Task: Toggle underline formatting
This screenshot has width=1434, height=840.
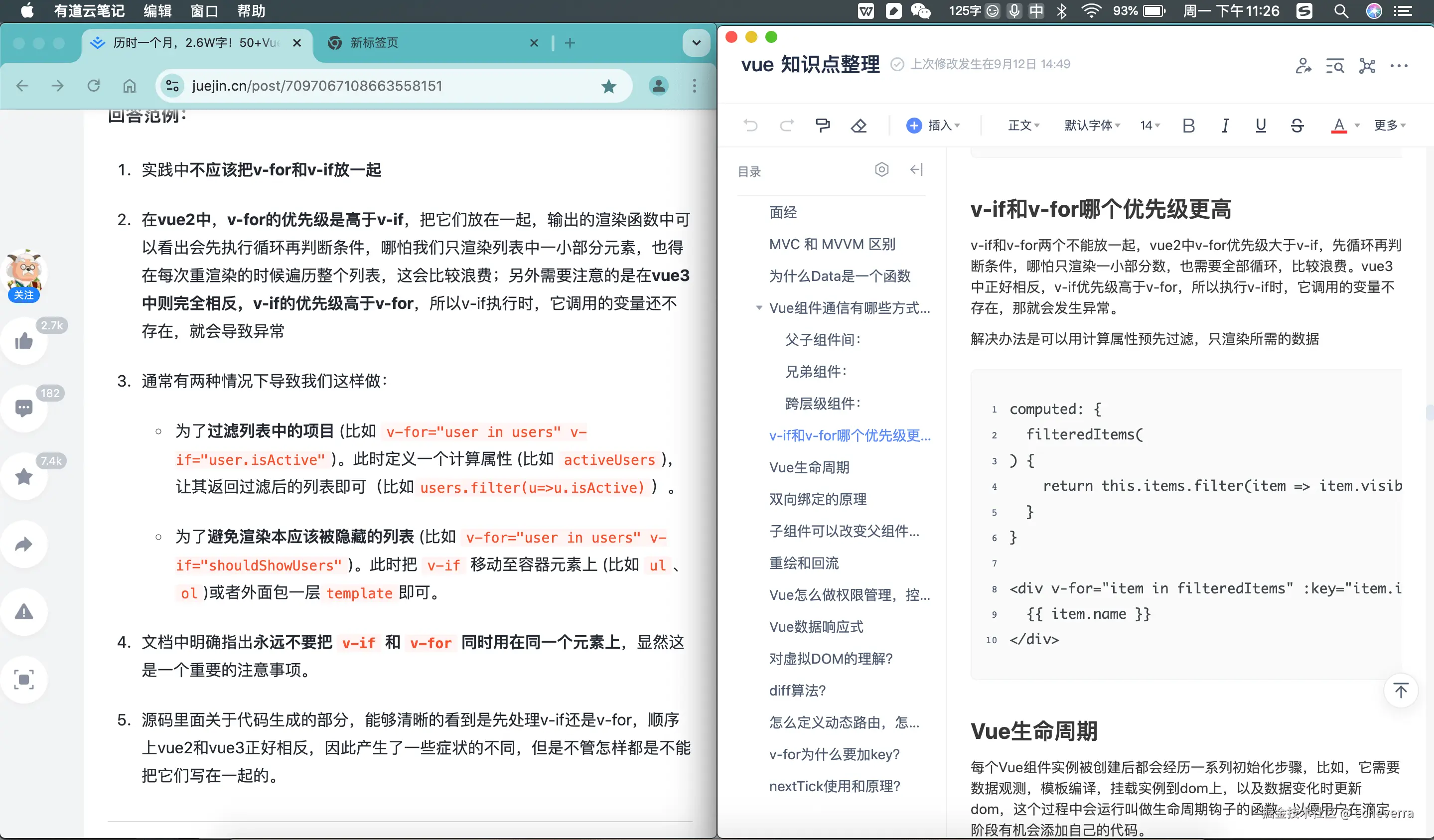Action: coord(1261,125)
